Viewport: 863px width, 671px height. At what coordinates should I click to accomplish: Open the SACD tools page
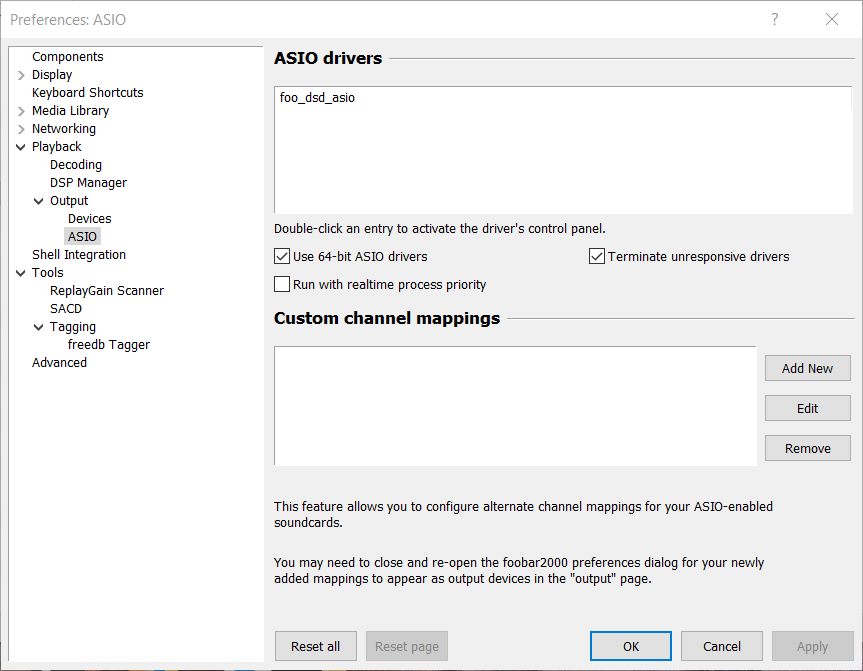point(66,309)
